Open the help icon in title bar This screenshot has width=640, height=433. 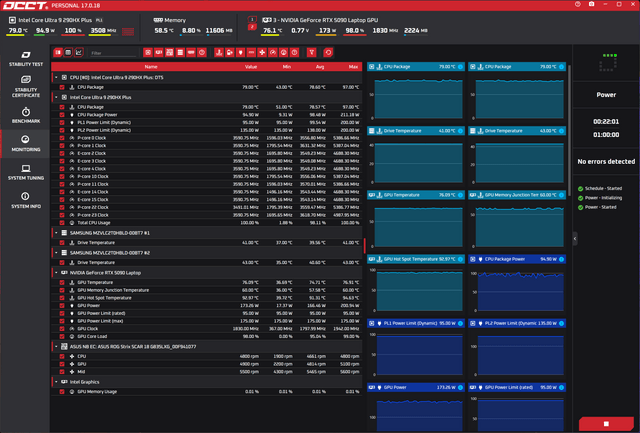click(578, 4)
